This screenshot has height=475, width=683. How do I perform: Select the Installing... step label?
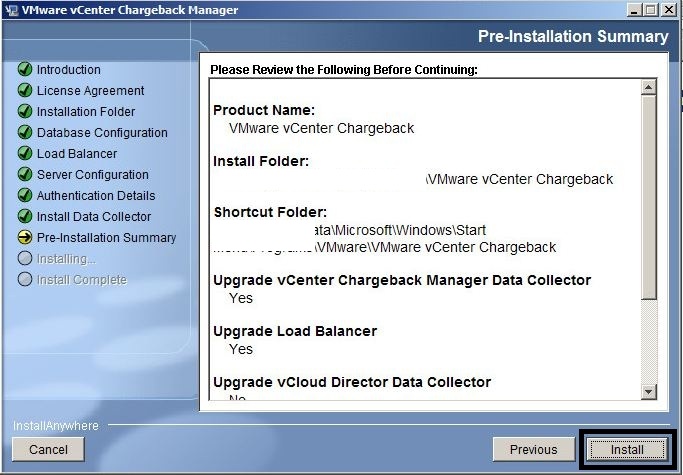(x=66, y=259)
